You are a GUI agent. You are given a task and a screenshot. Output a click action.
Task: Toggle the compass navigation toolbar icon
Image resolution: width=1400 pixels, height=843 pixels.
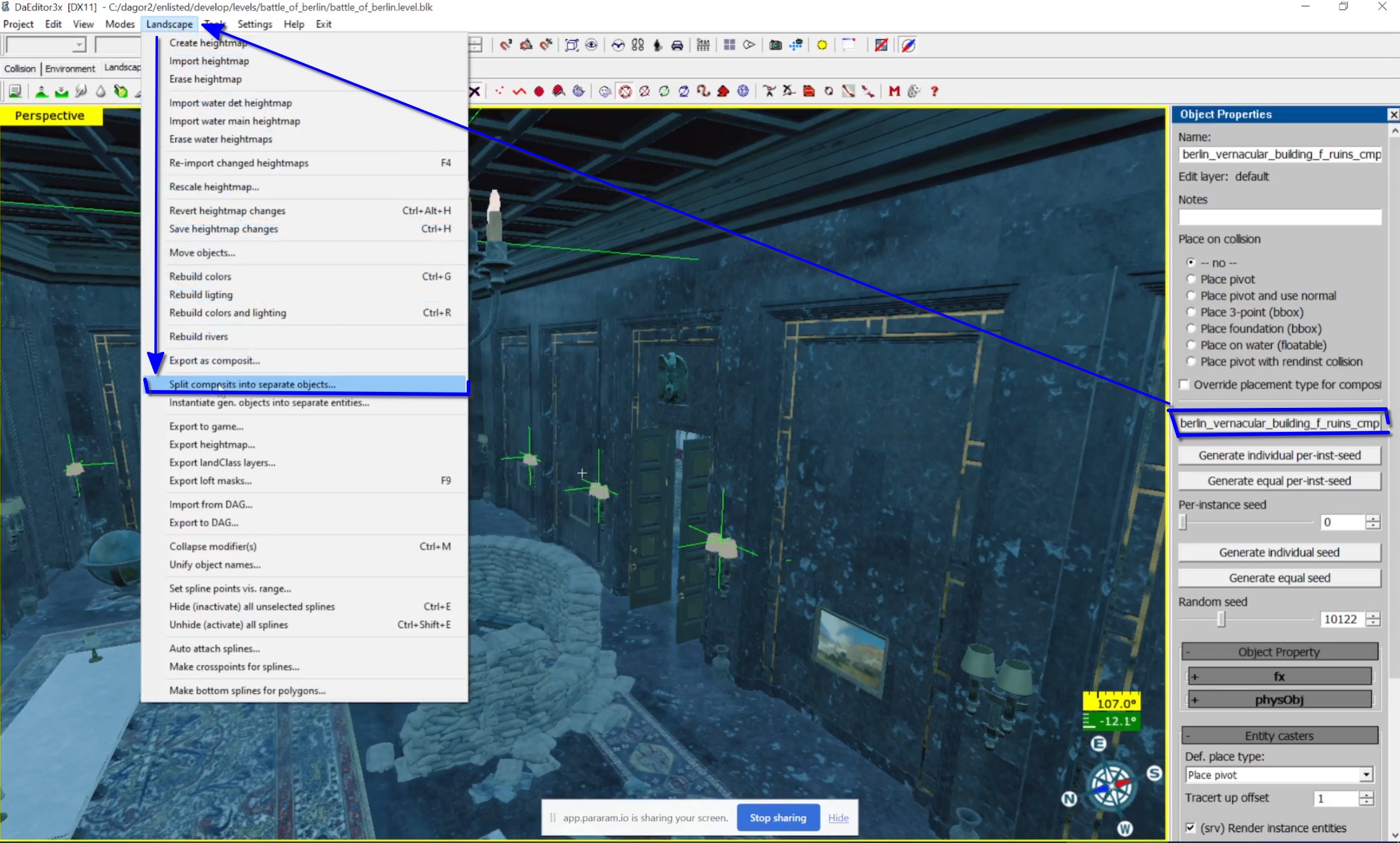point(908,45)
